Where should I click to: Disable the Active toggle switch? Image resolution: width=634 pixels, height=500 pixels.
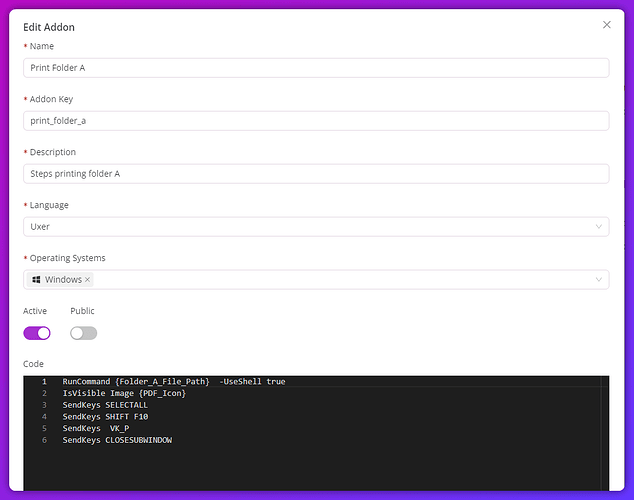[37, 333]
